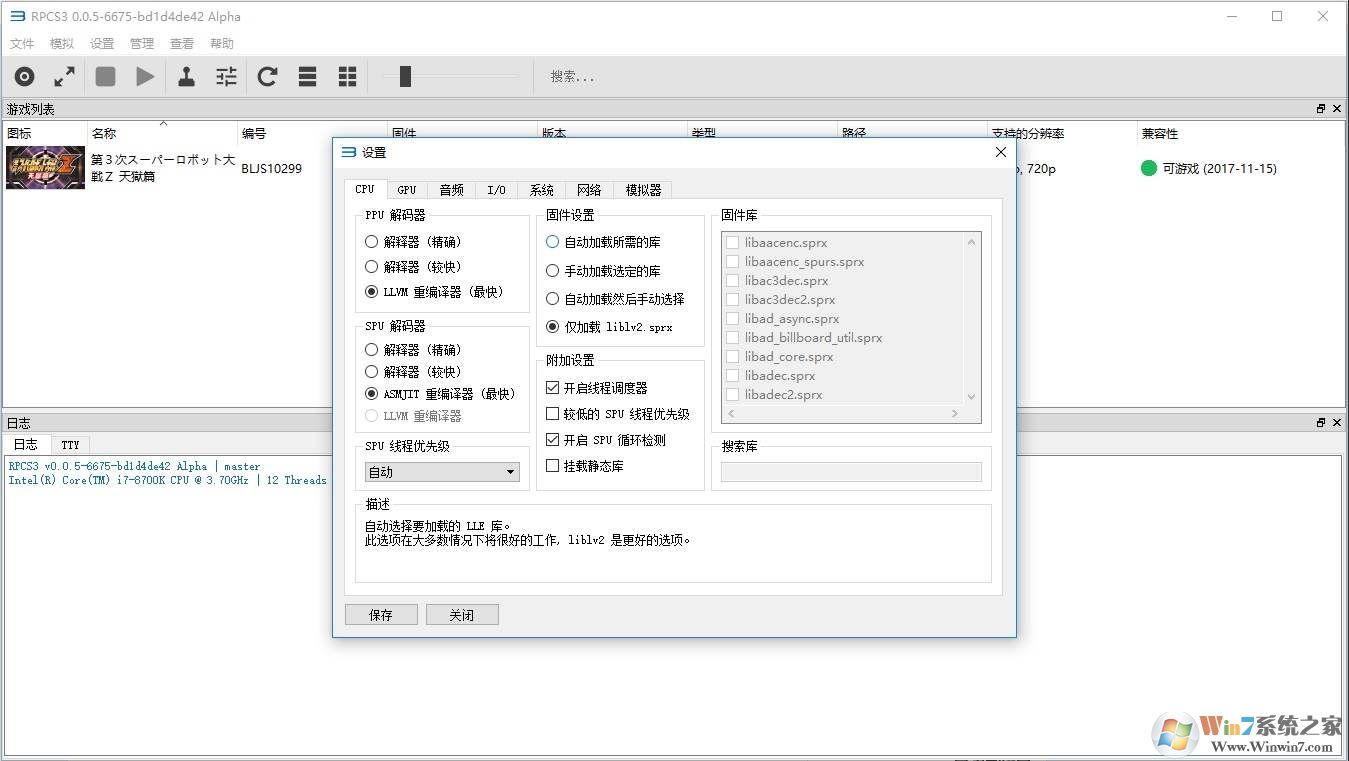Switch to grid view icon in toolbar
The width and height of the screenshot is (1349, 761).
[346, 76]
